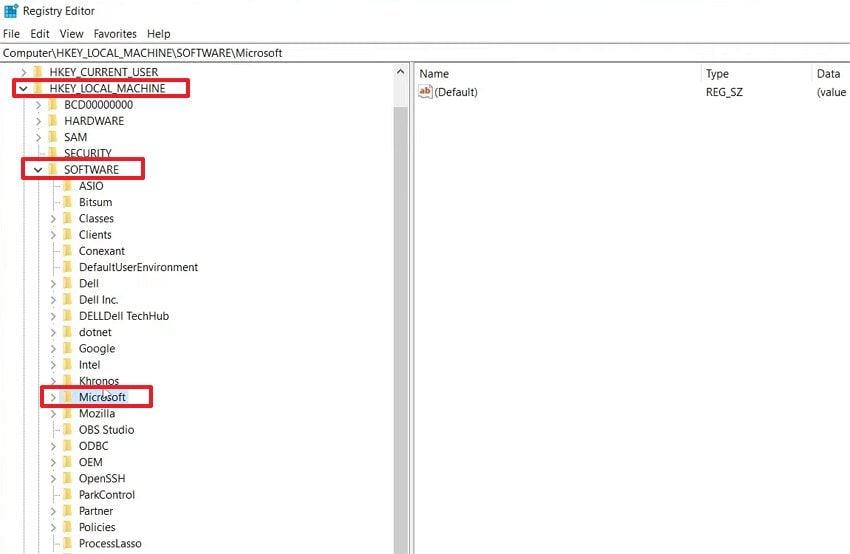850x554 pixels.
Task: Click the (Default) string value icon
Action: [425, 92]
